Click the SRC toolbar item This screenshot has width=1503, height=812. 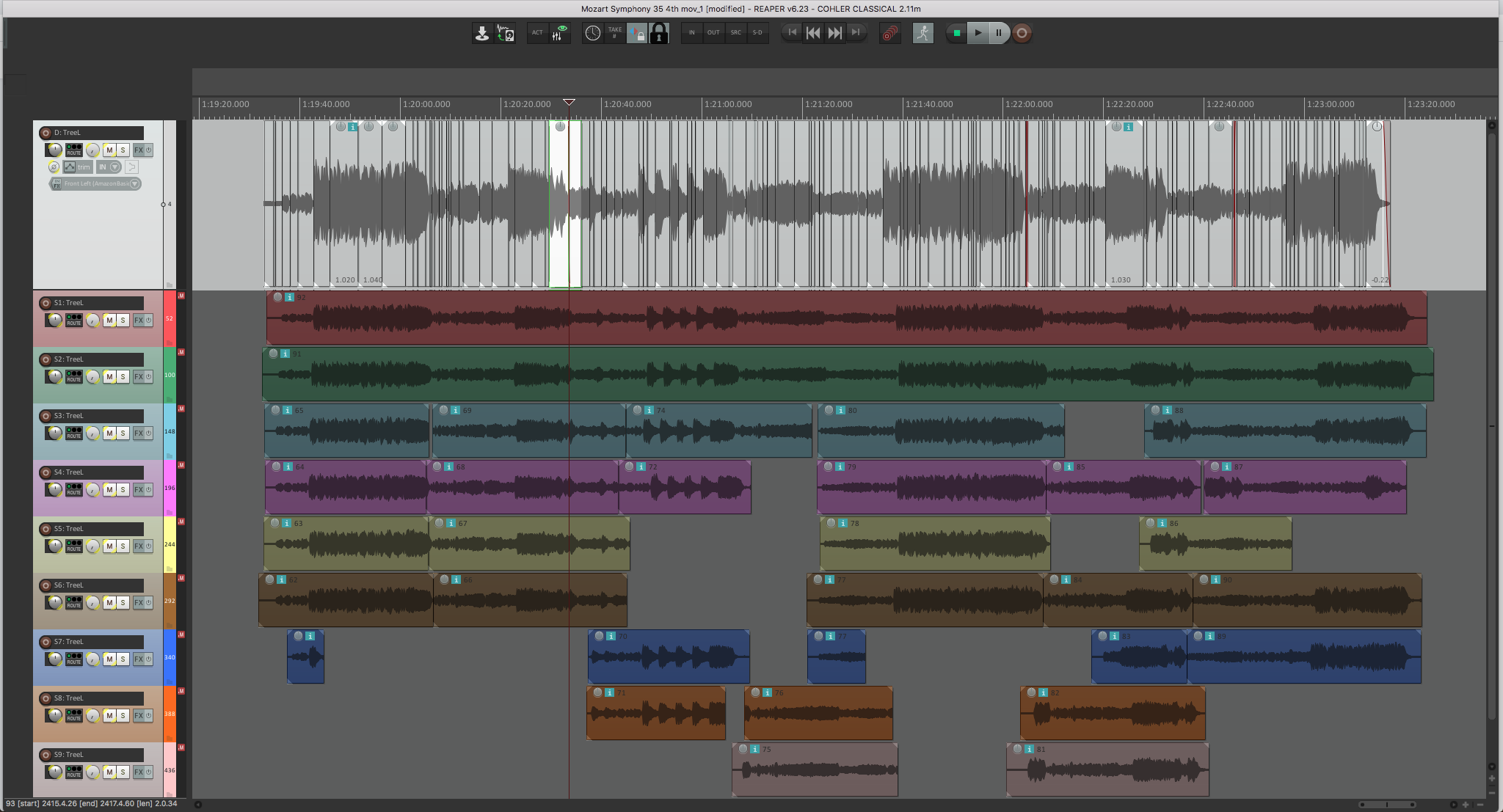point(735,33)
